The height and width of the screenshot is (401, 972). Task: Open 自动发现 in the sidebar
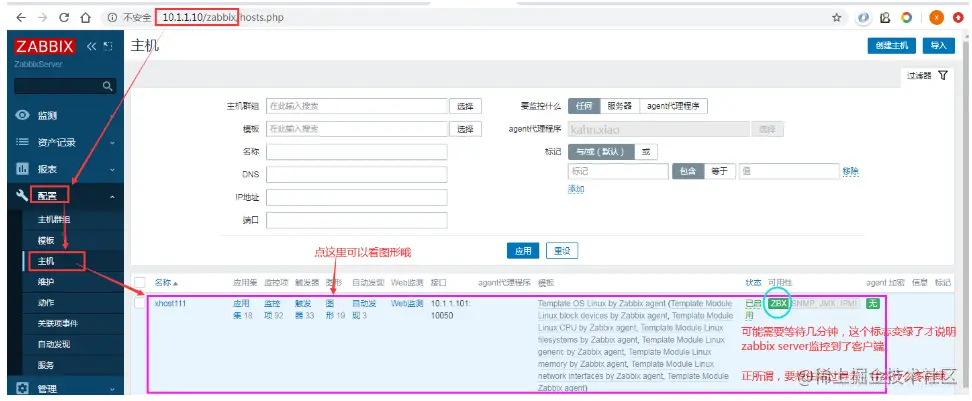coord(54,344)
